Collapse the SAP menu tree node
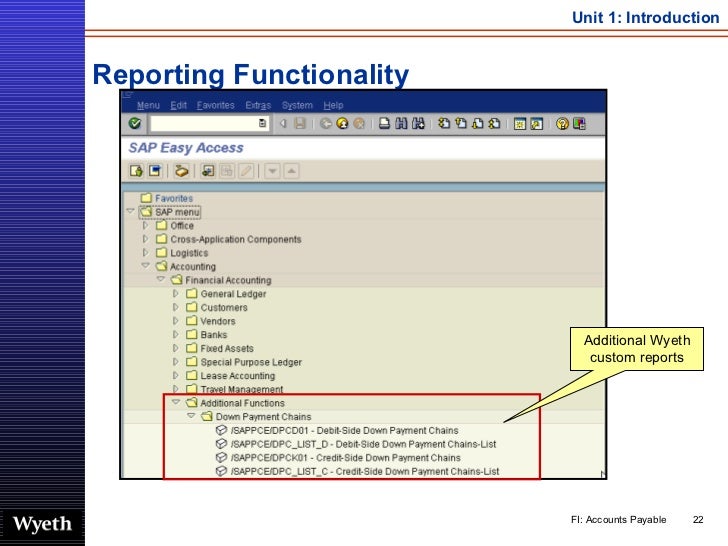The image size is (728, 546). (130, 211)
